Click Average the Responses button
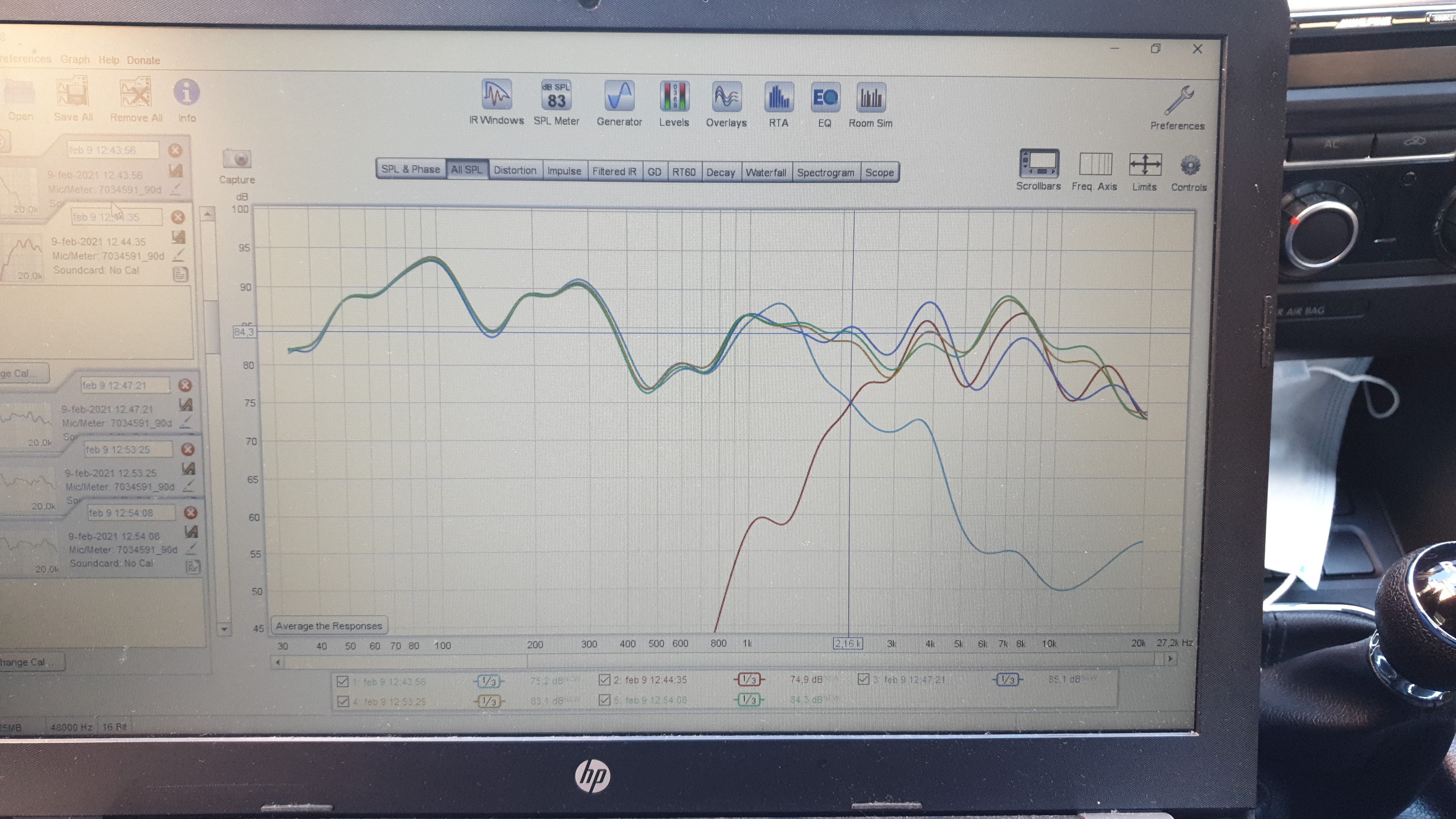The height and width of the screenshot is (819, 1456). pos(329,626)
